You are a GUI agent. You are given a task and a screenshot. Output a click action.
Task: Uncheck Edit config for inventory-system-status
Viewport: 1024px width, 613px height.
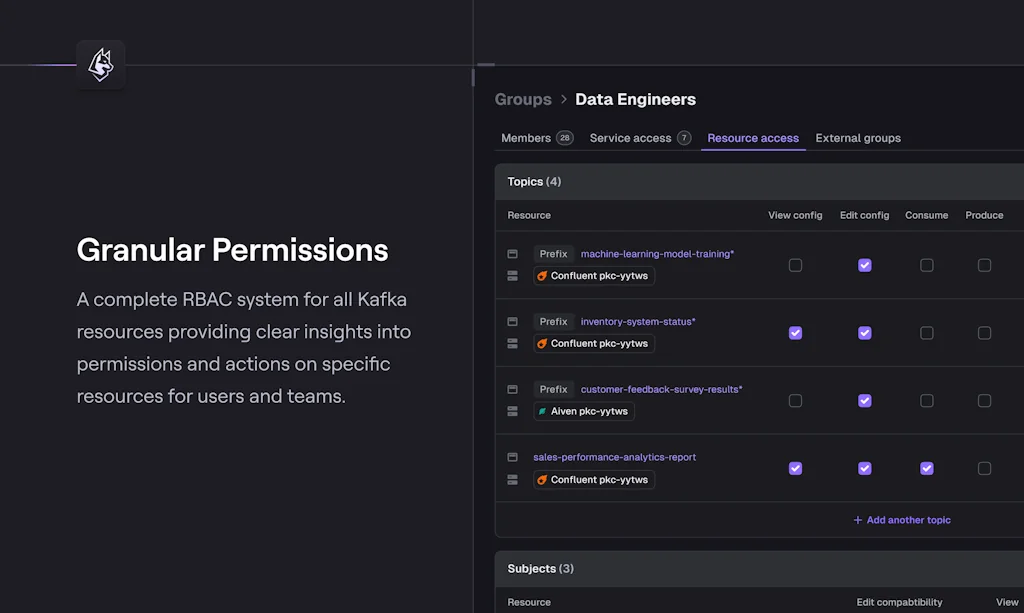click(x=865, y=333)
